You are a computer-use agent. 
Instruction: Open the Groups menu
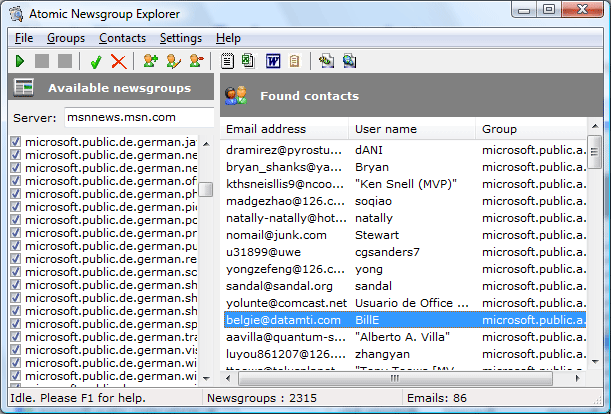[66, 38]
